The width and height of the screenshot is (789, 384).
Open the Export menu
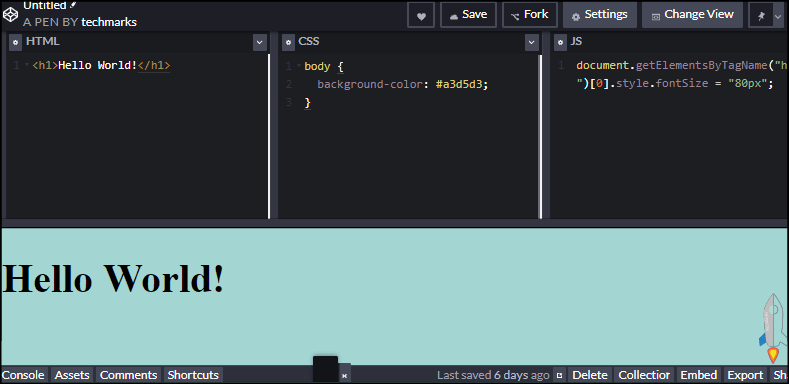point(745,375)
